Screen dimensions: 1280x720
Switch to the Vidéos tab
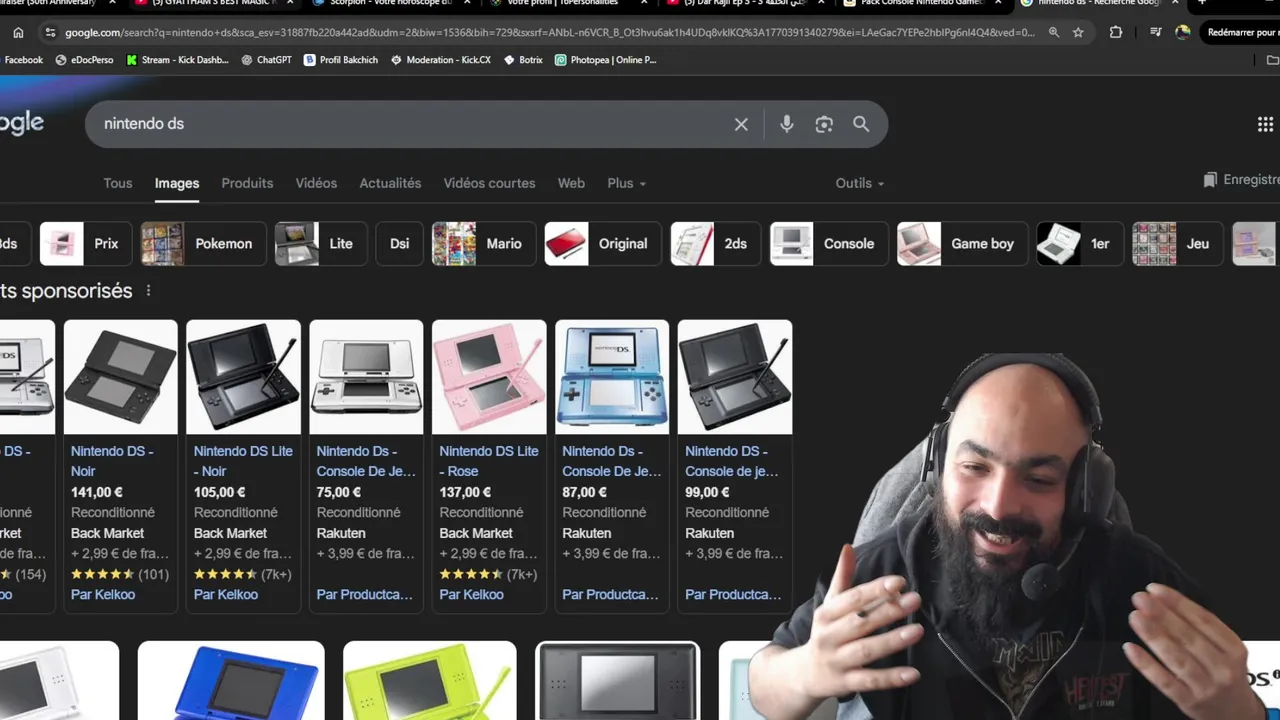[316, 183]
